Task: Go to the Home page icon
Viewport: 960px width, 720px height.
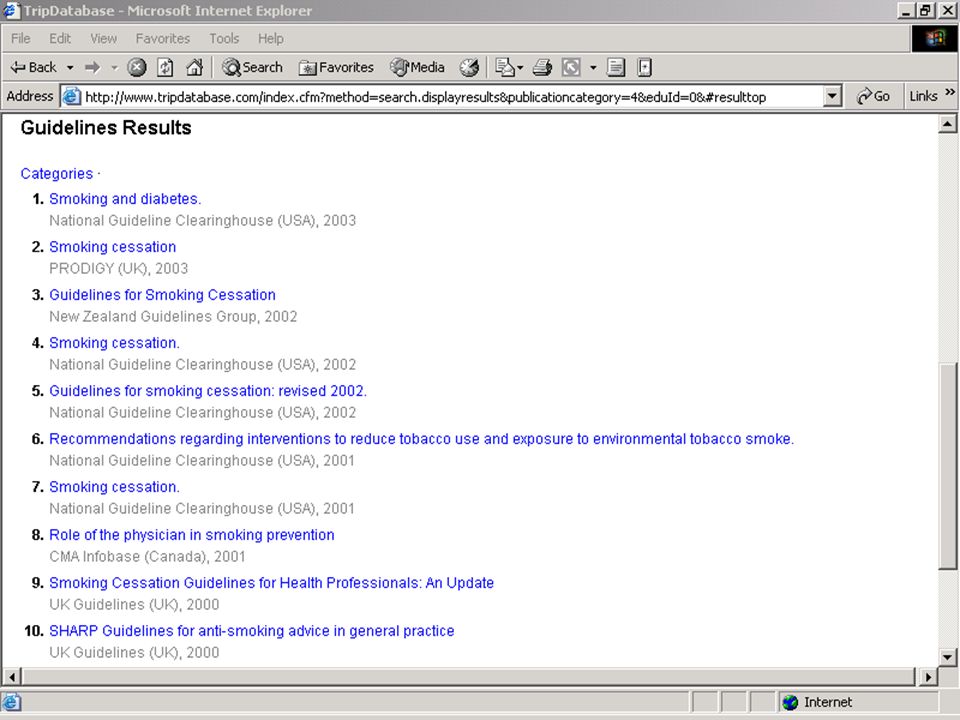Action: click(195, 67)
